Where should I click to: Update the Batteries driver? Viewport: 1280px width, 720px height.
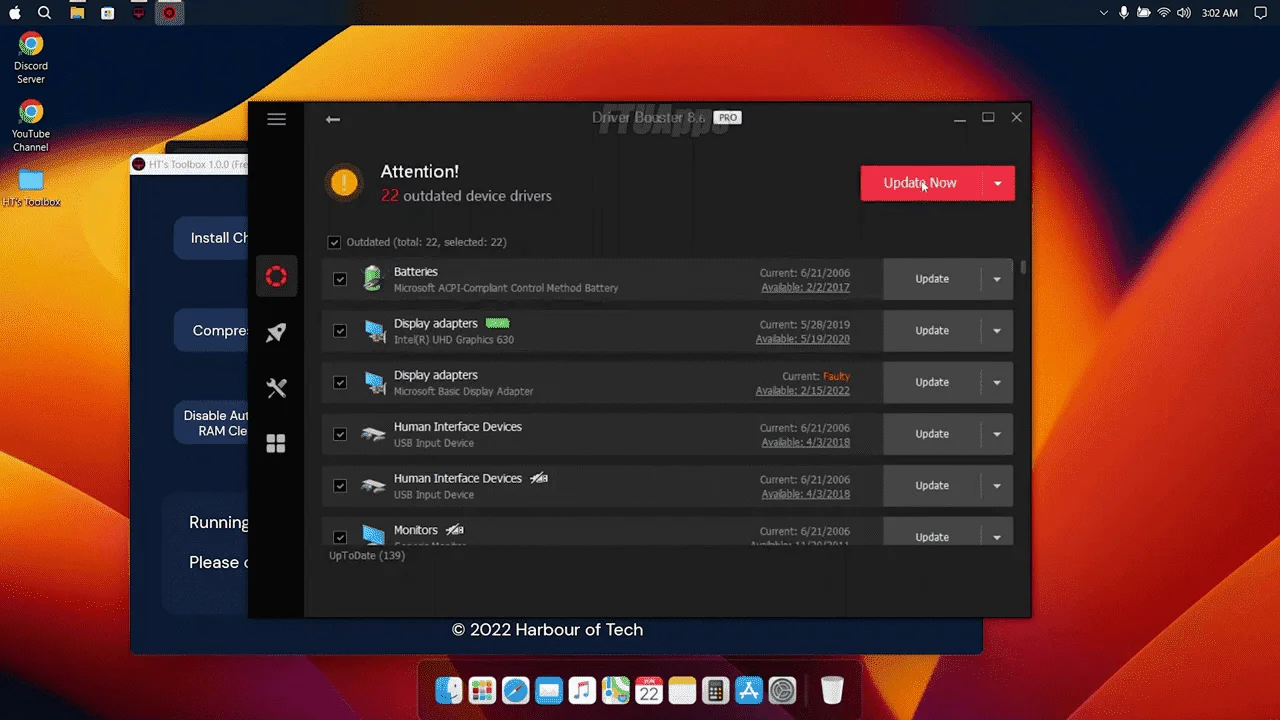932,279
